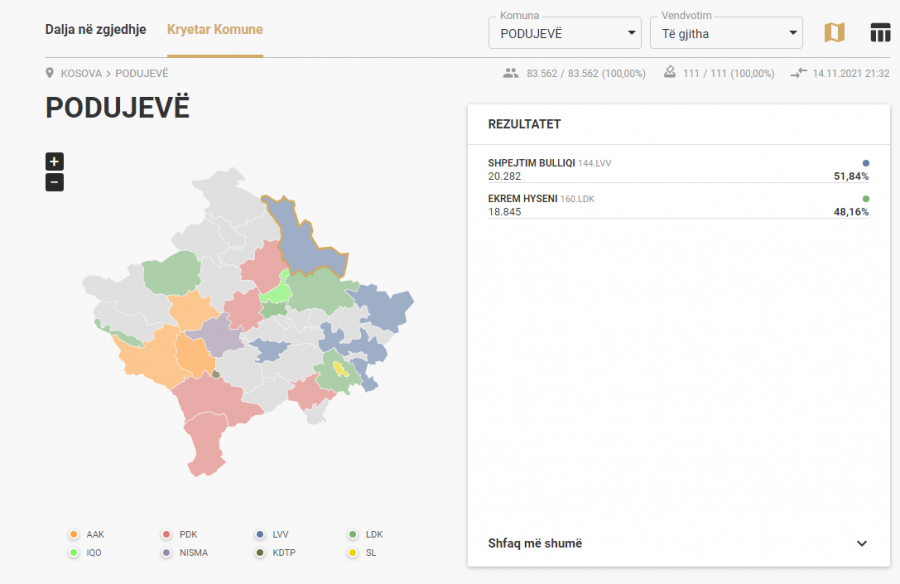Go to KOSOVA in the breadcrumb
900x584 pixels.
click(81, 74)
